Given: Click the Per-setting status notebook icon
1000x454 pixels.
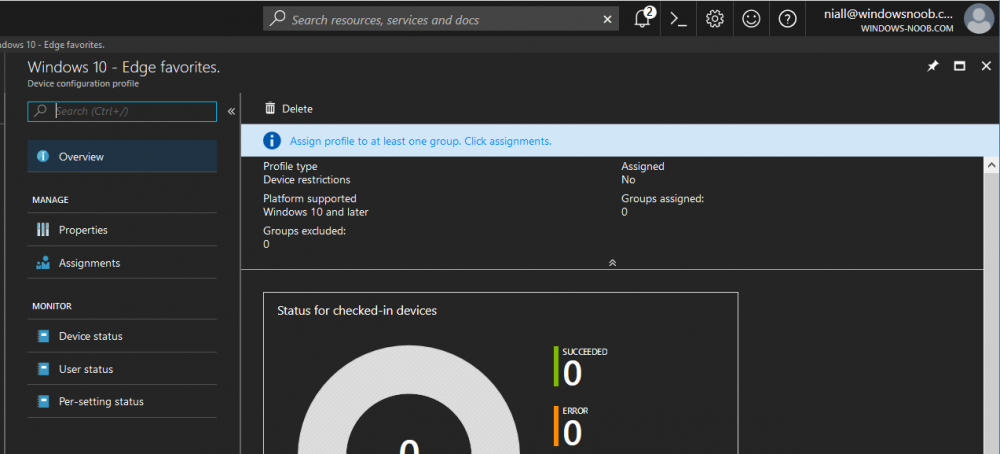Looking at the screenshot, I should 43,402.
